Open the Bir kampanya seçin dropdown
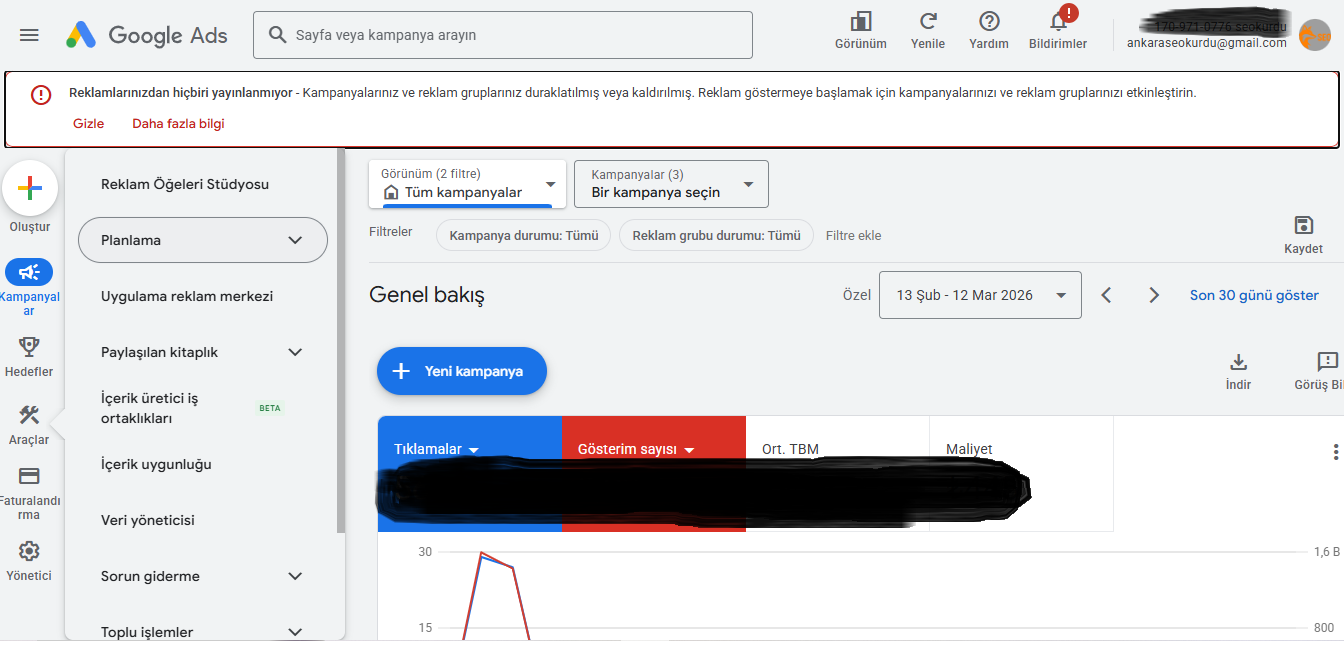 671,184
